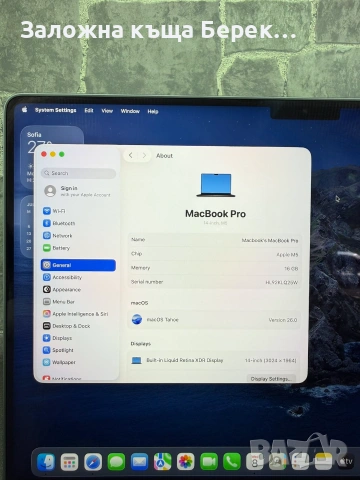360x480 pixels.
Task: Select General in the sidebar
Action: click(78, 265)
